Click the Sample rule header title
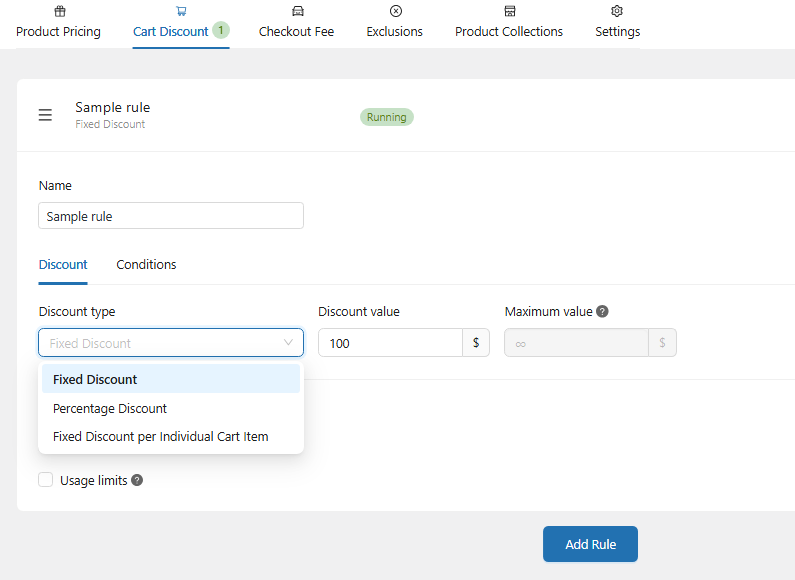795x580 pixels. tap(113, 107)
